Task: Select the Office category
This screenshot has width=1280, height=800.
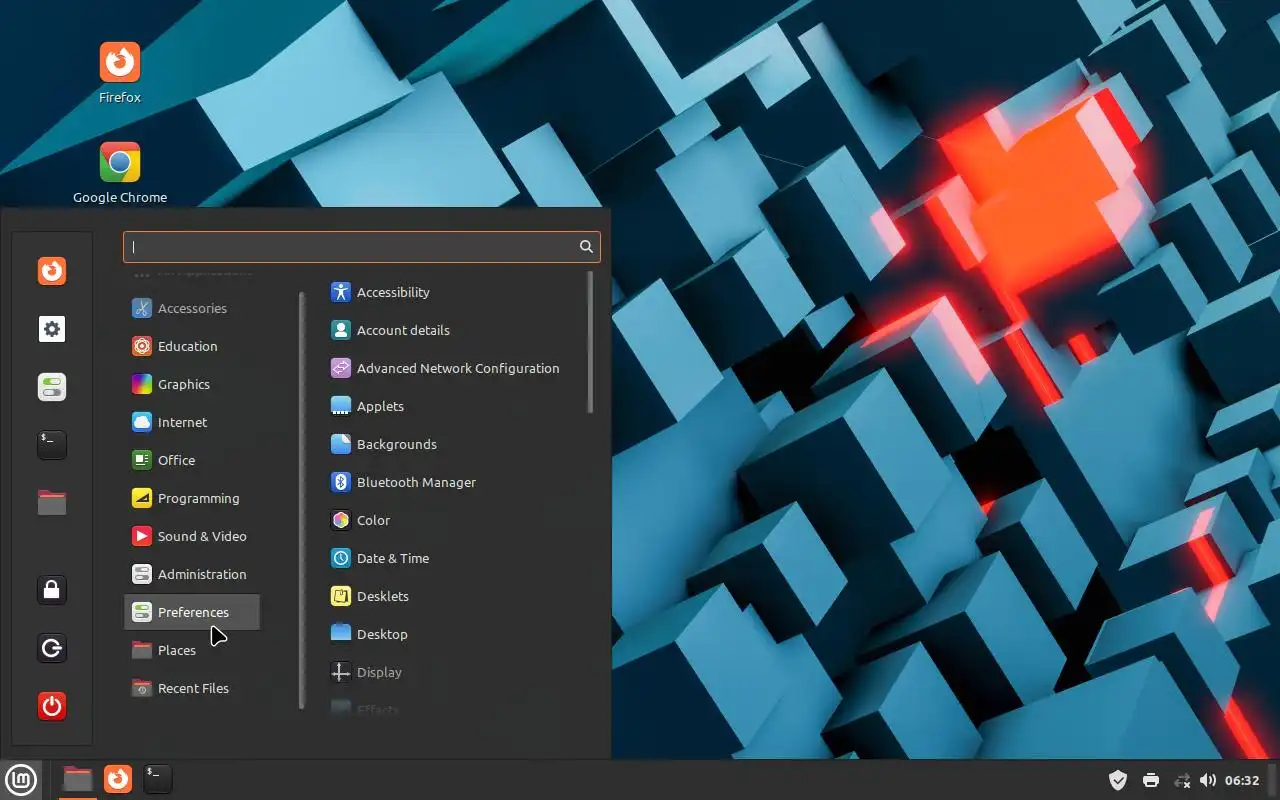Action: click(192, 460)
